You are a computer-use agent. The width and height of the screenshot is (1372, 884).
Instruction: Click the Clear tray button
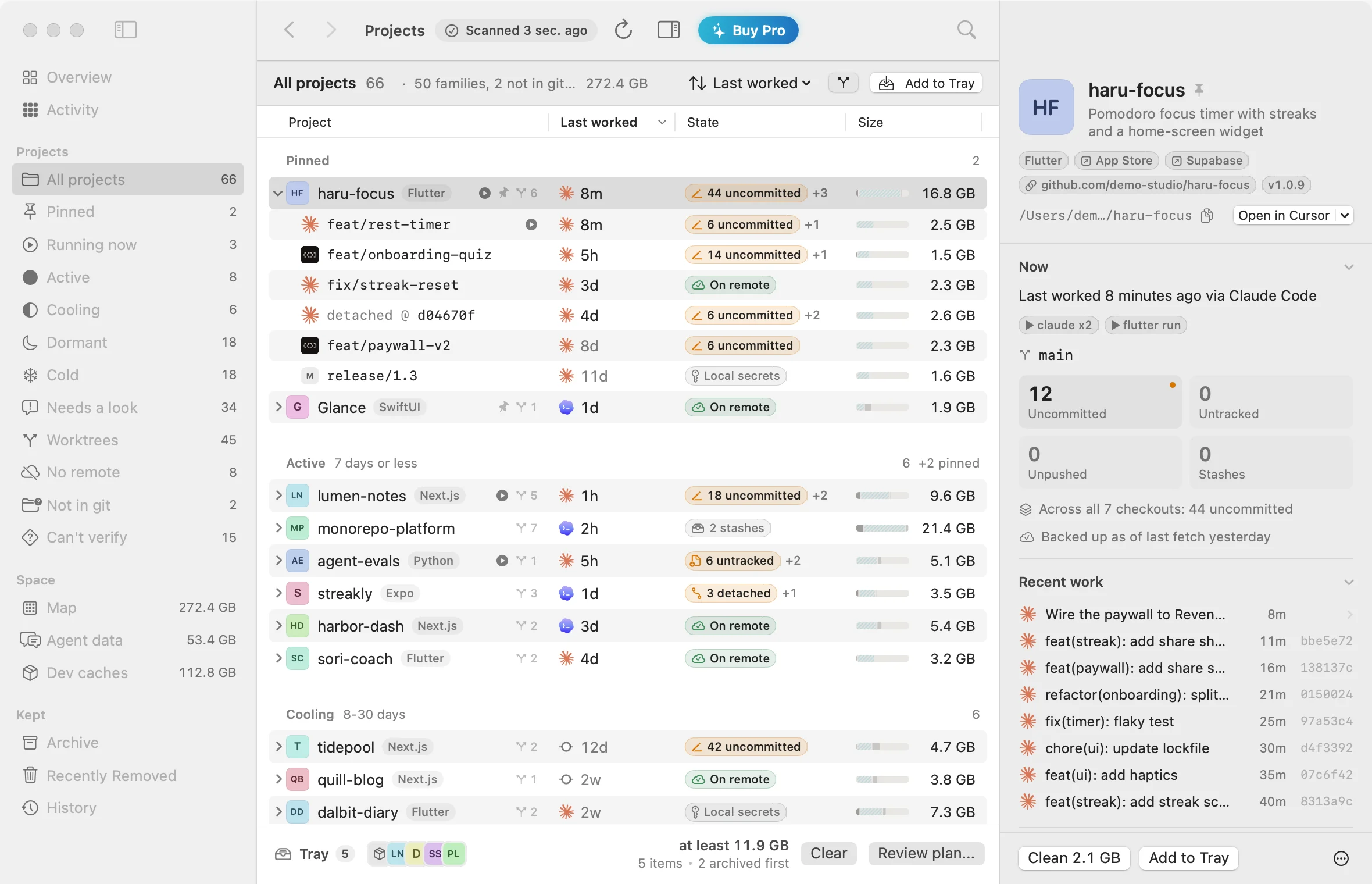[828, 853]
